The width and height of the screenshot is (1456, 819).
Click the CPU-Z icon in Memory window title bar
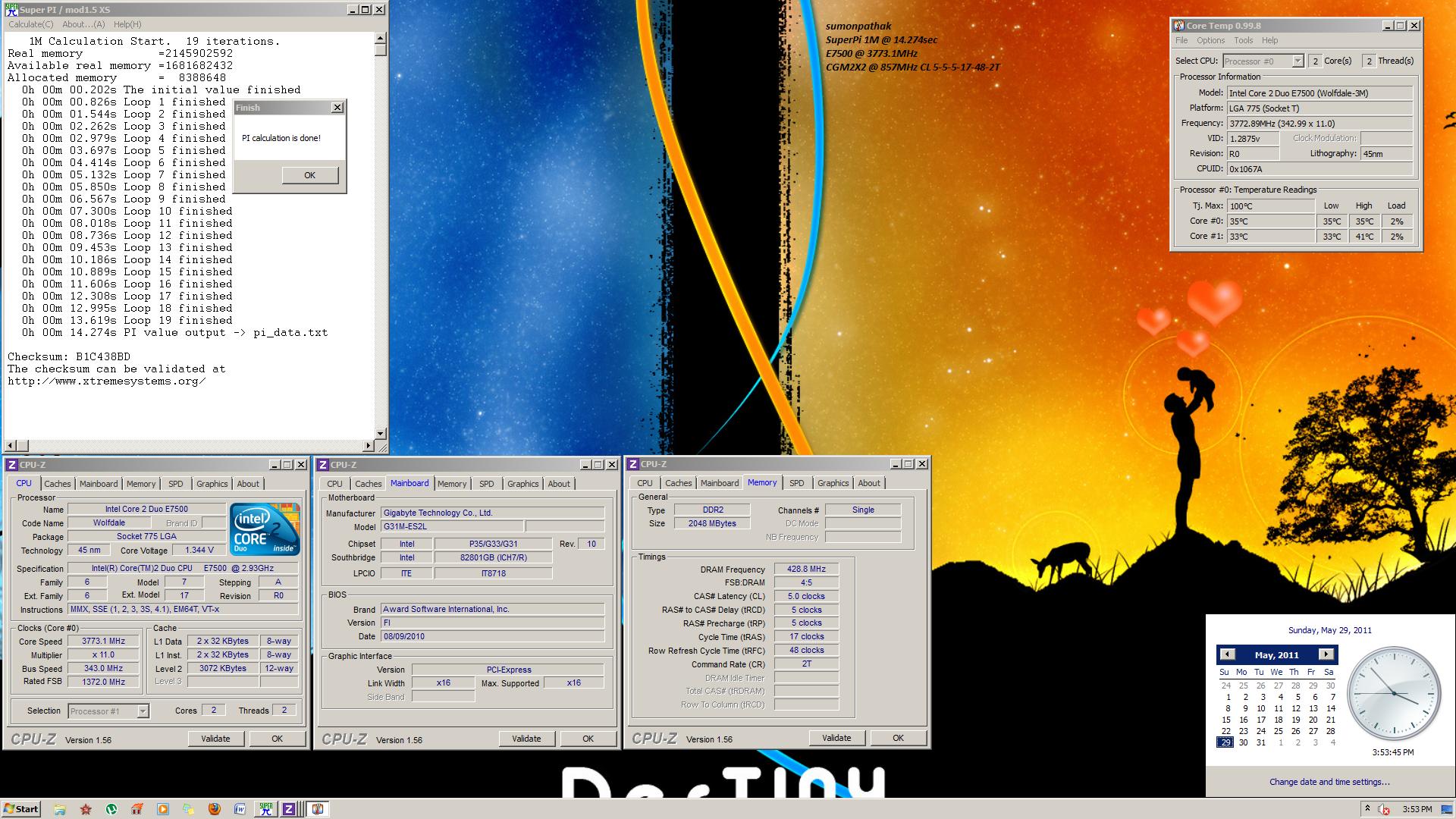(633, 464)
